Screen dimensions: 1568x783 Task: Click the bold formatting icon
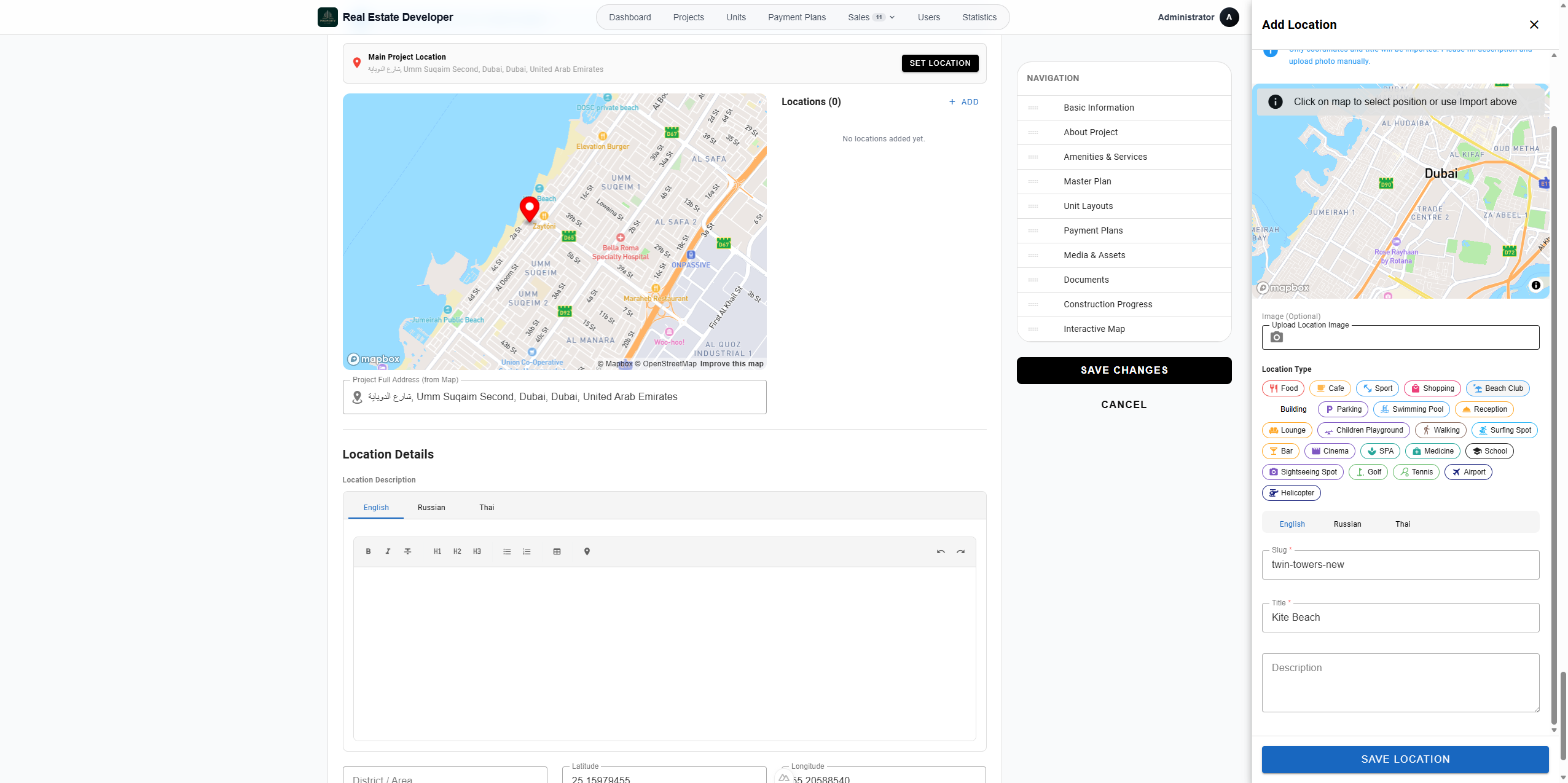pos(368,551)
